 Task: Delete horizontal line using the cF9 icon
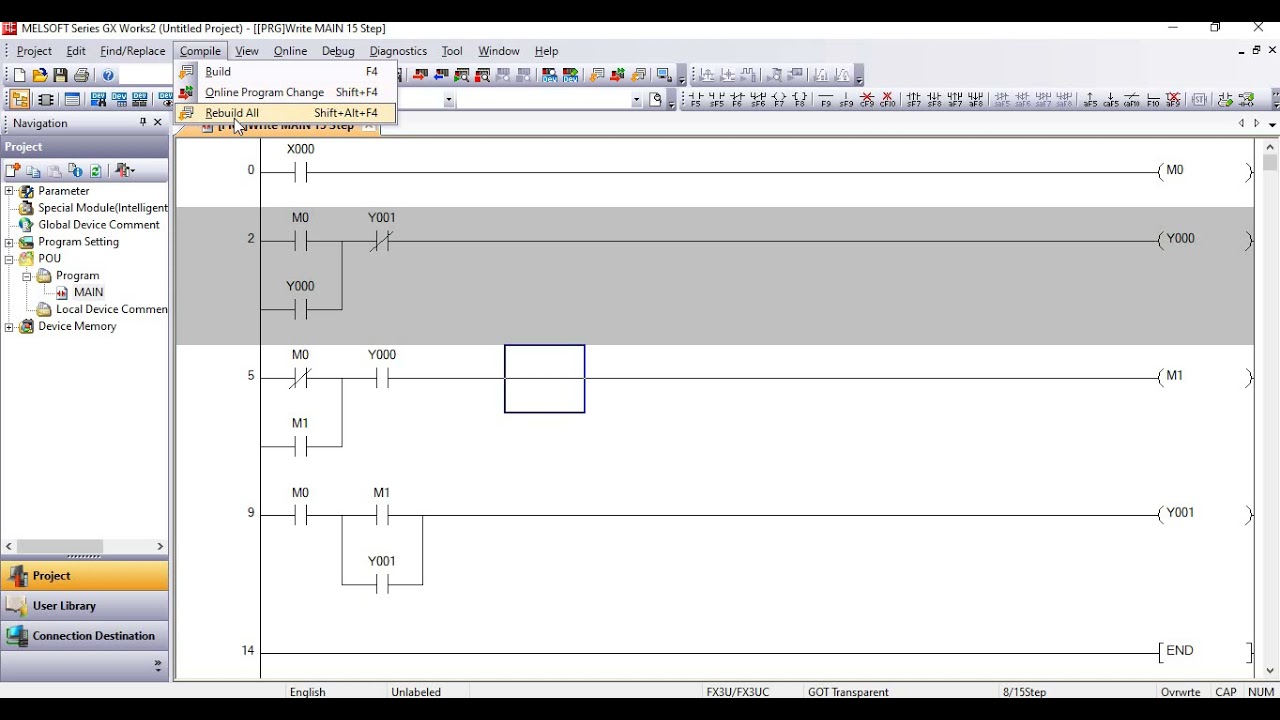pos(867,100)
